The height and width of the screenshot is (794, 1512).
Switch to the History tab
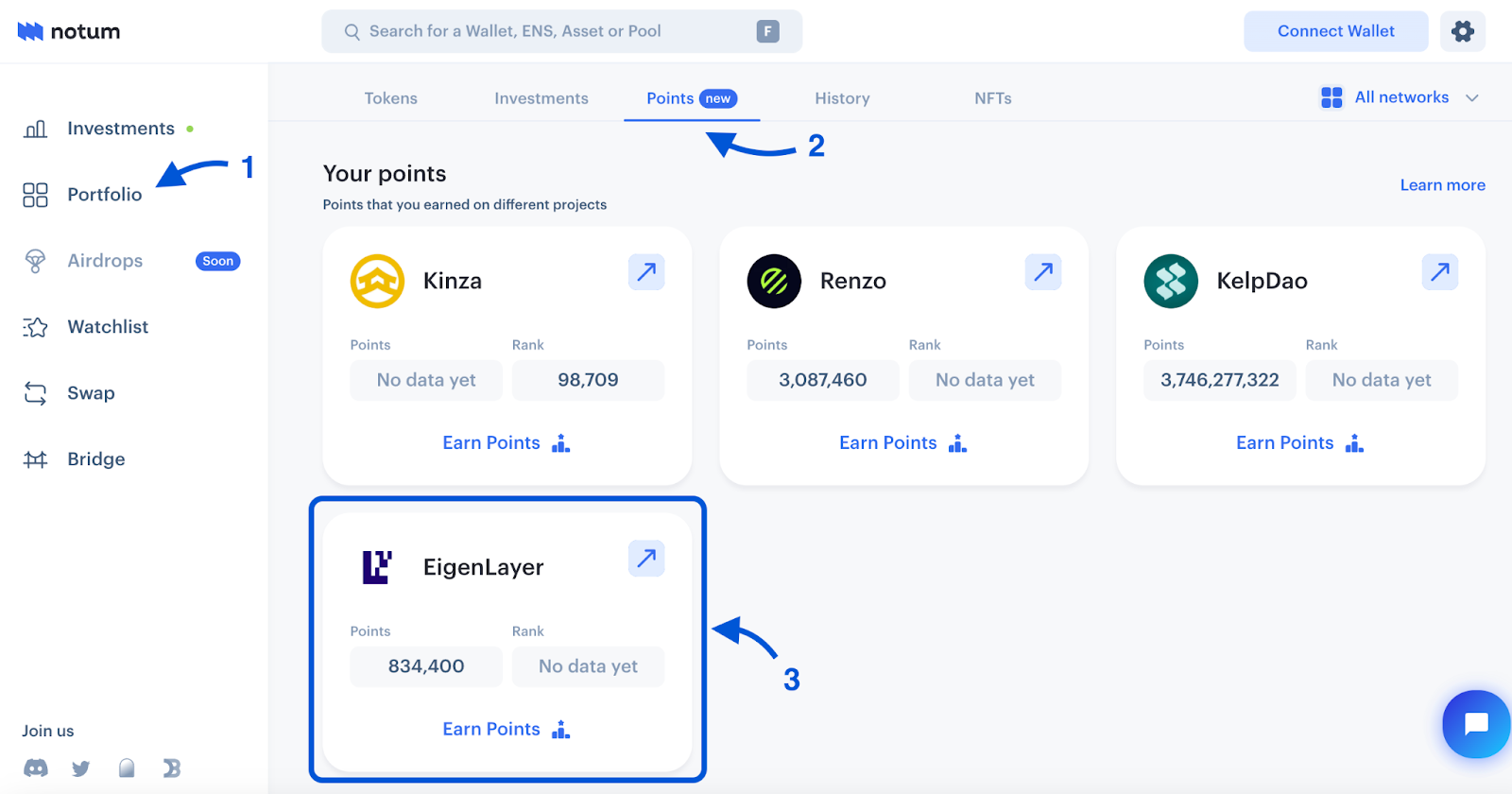click(842, 98)
